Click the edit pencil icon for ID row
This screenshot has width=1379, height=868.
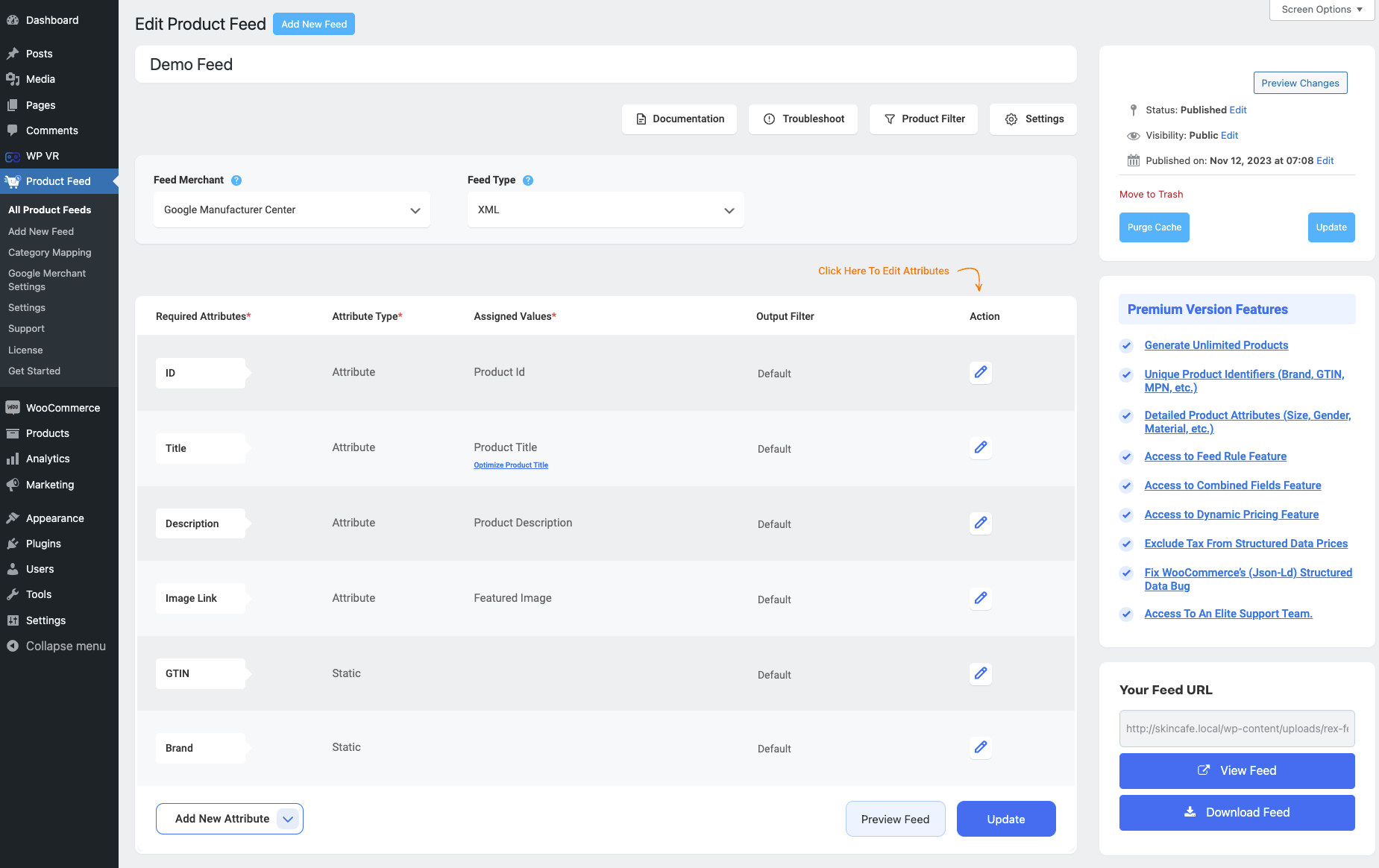click(x=981, y=372)
